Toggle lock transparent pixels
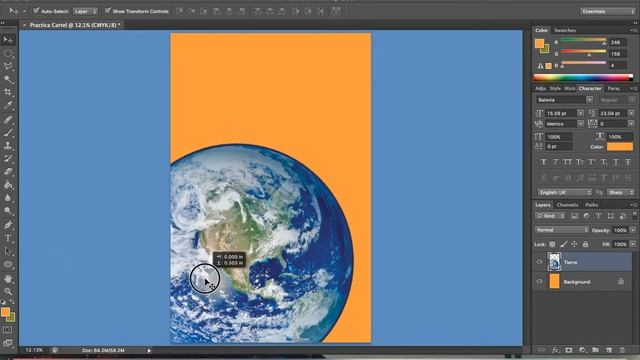The height and width of the screenshot is (360, 640). coord(552,244)
